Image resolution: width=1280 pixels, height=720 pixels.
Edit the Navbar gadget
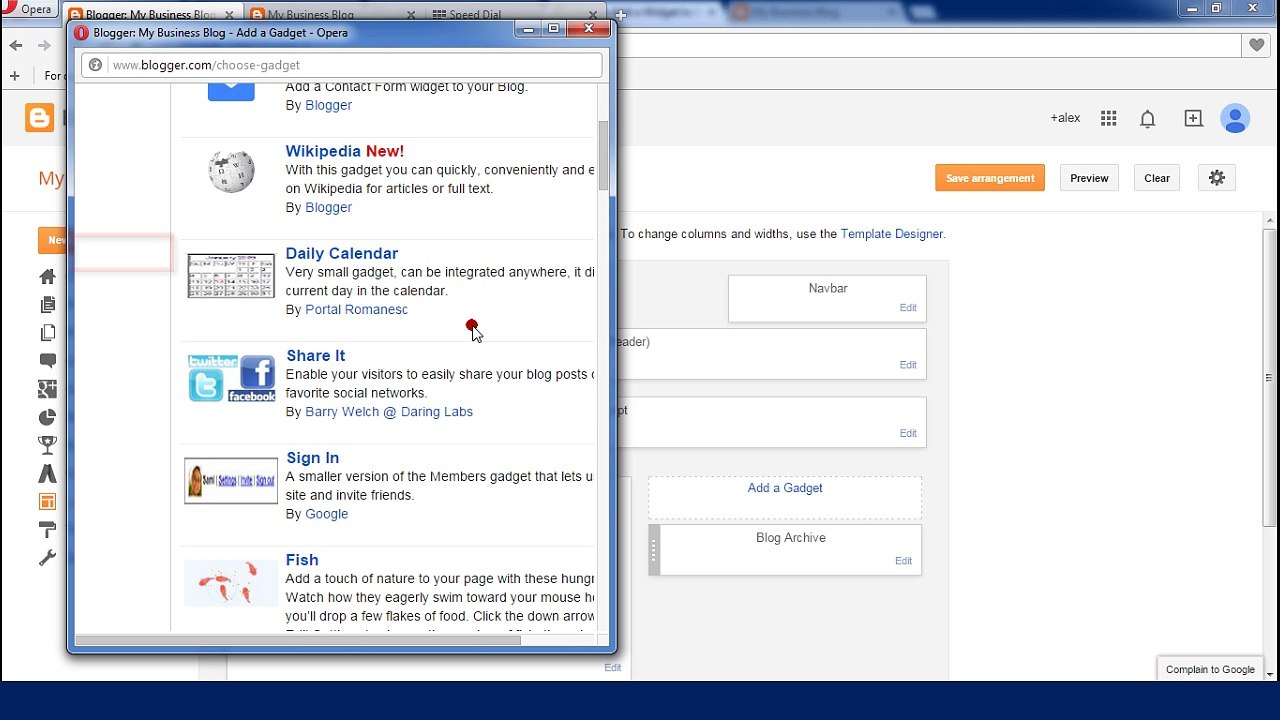pyautogui.click(x=908, y=308)
